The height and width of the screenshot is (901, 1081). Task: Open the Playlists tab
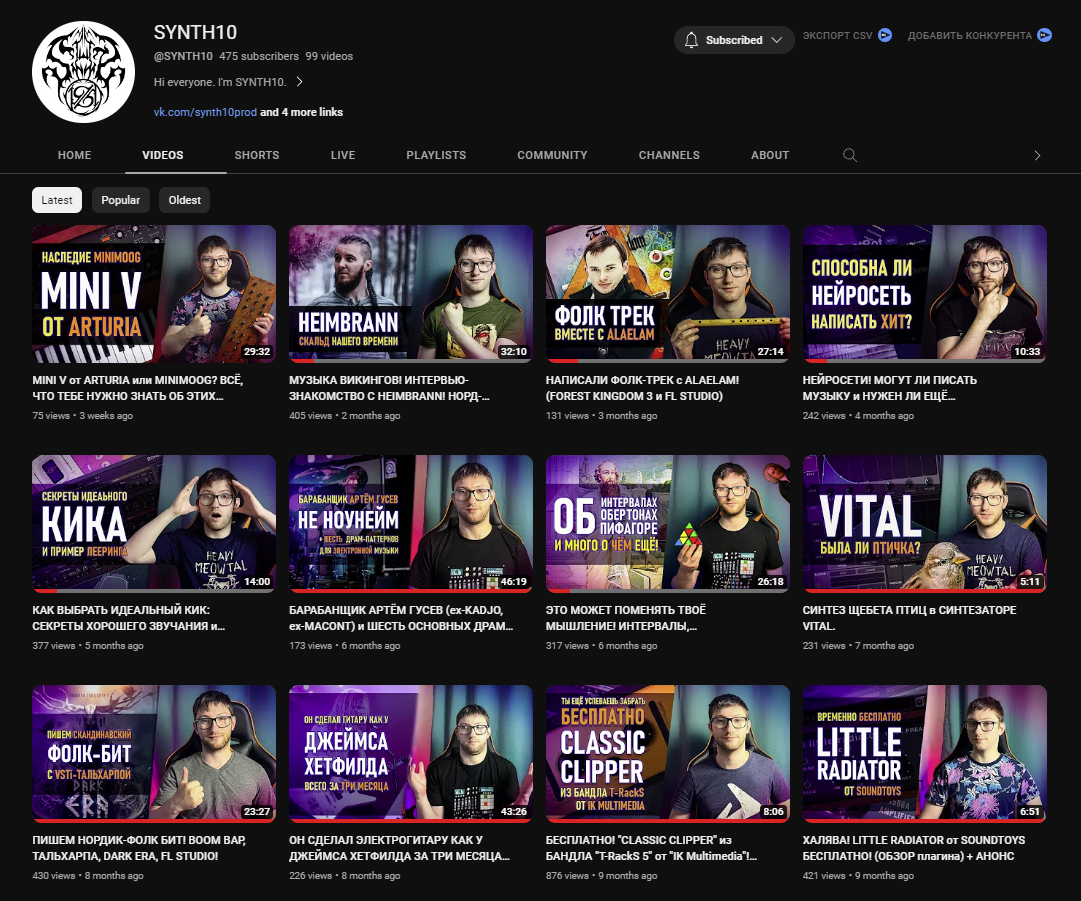coord(436,155)
